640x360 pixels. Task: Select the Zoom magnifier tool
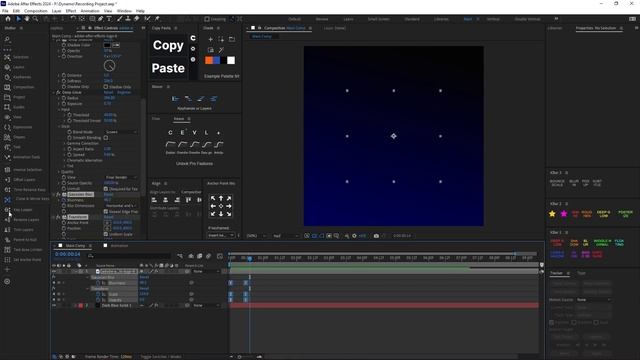click(36, 19)
